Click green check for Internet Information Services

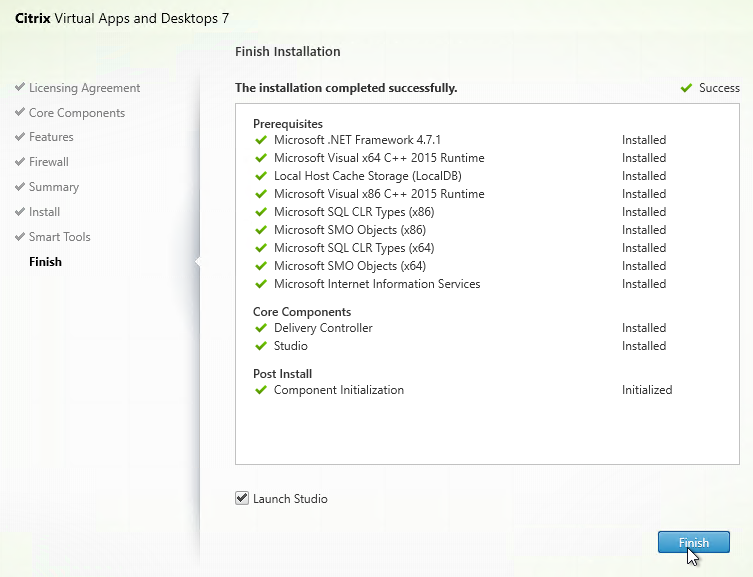[261, 284]
